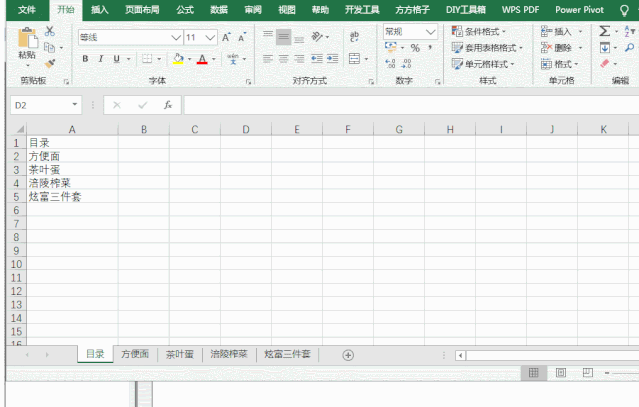Select the 茶叶蛋 sheet tab
This screenshot has height=407, width=639.
click(x=180, y=354)
